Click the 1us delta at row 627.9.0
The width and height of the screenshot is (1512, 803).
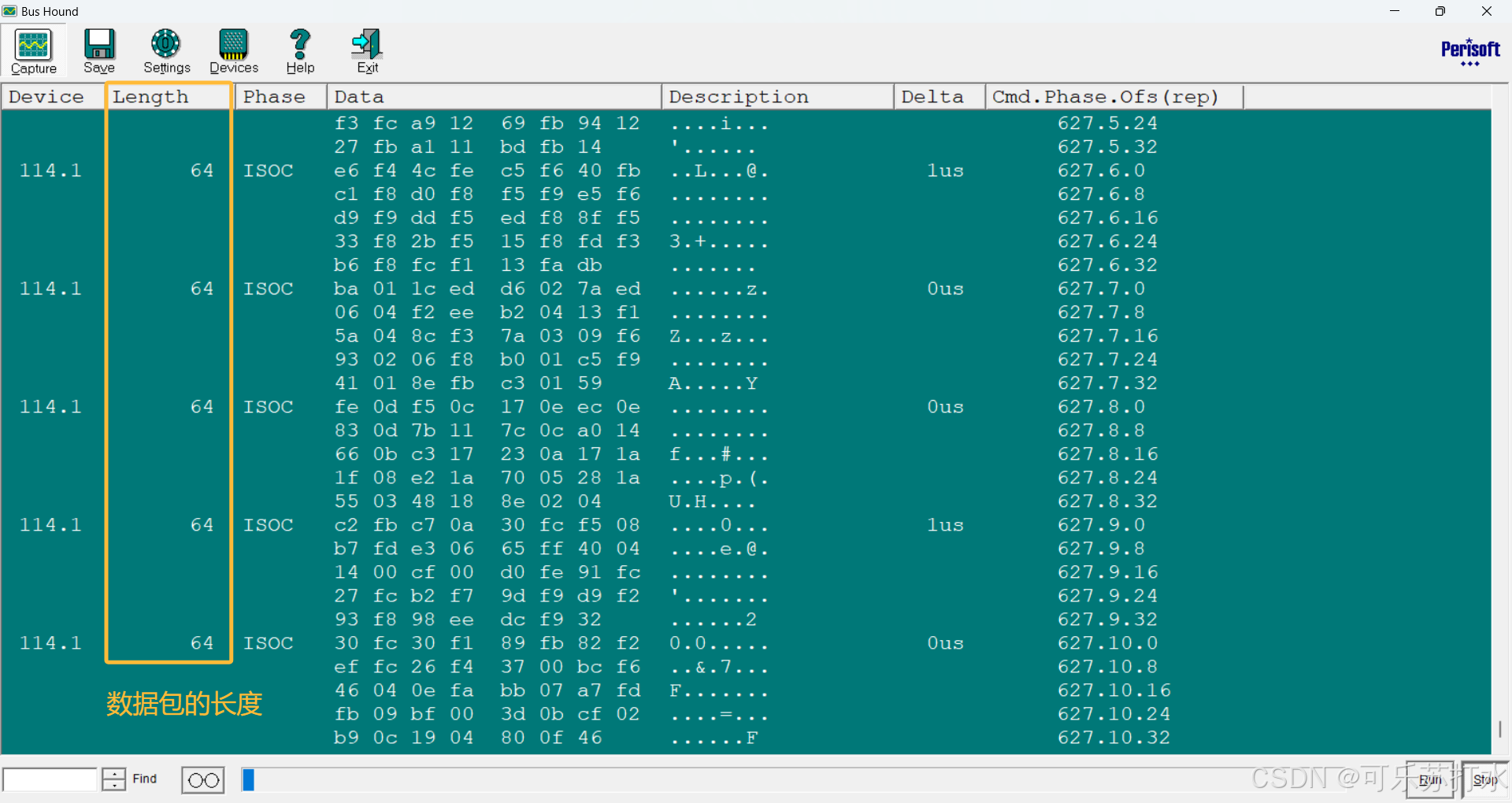pyautogui.click(x=945, y=524)
